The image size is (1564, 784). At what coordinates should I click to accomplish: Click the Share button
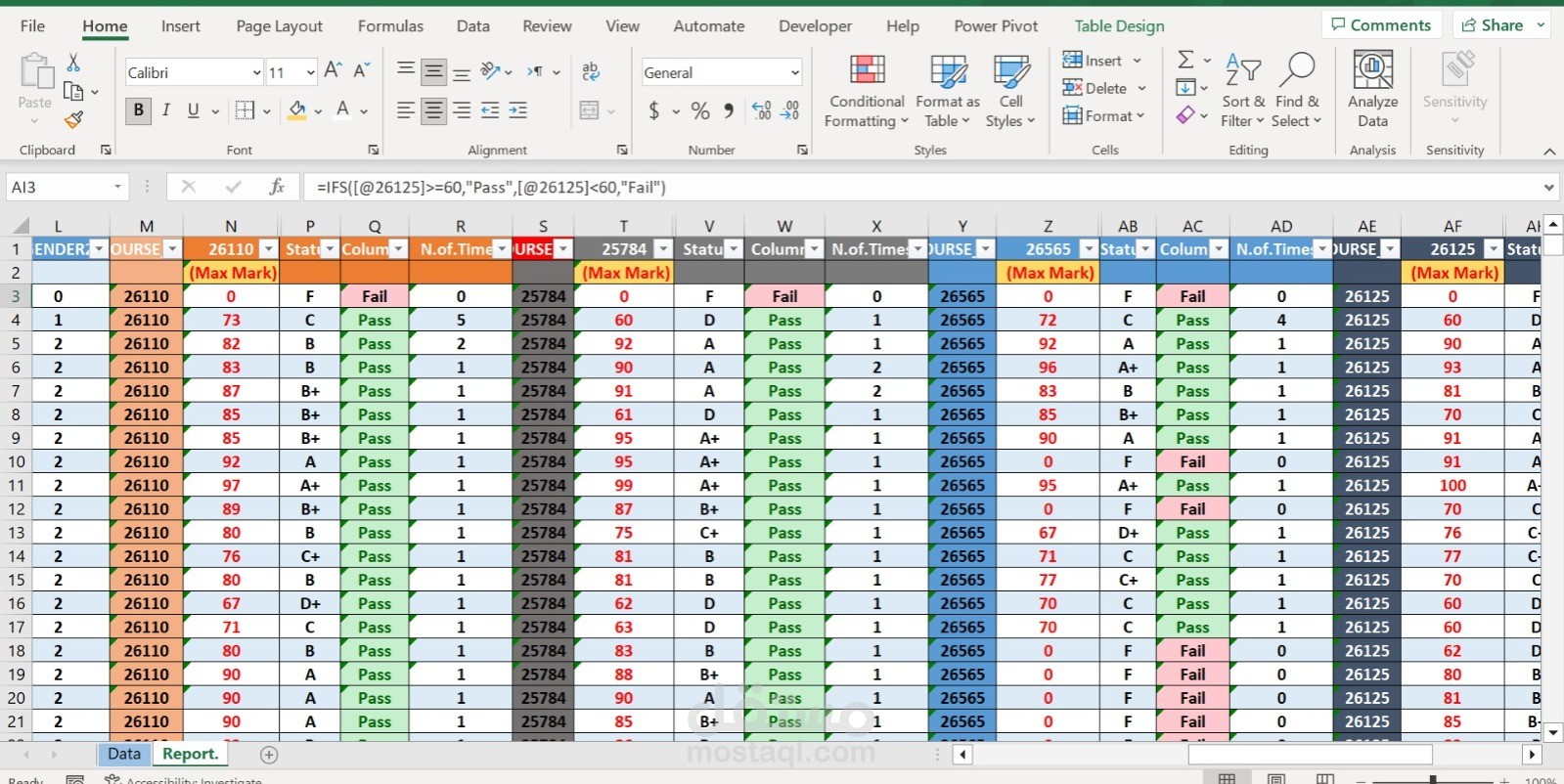[x=1502, y=25]
